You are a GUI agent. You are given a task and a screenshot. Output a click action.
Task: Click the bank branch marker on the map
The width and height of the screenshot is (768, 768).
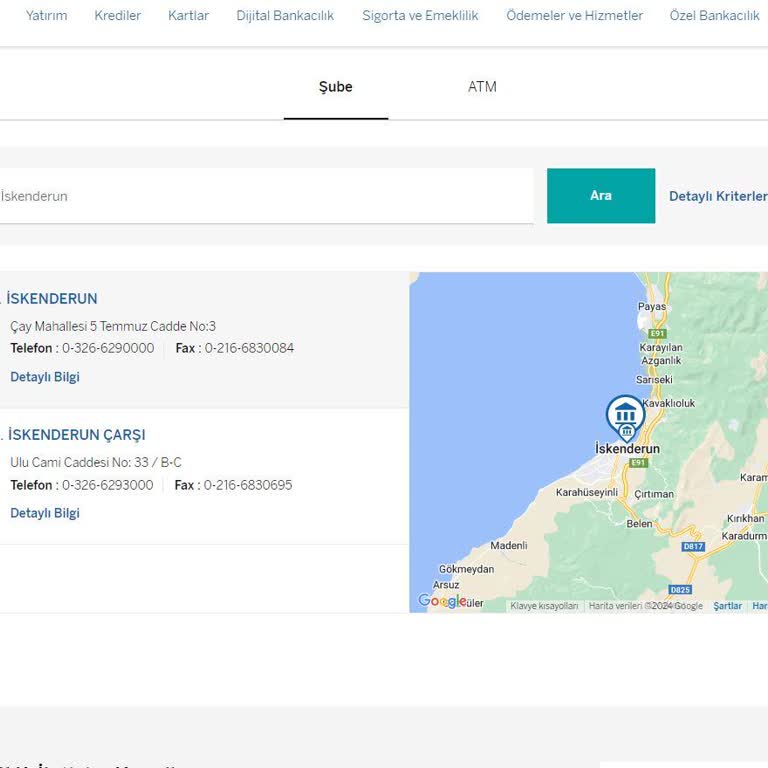(625, 415)
